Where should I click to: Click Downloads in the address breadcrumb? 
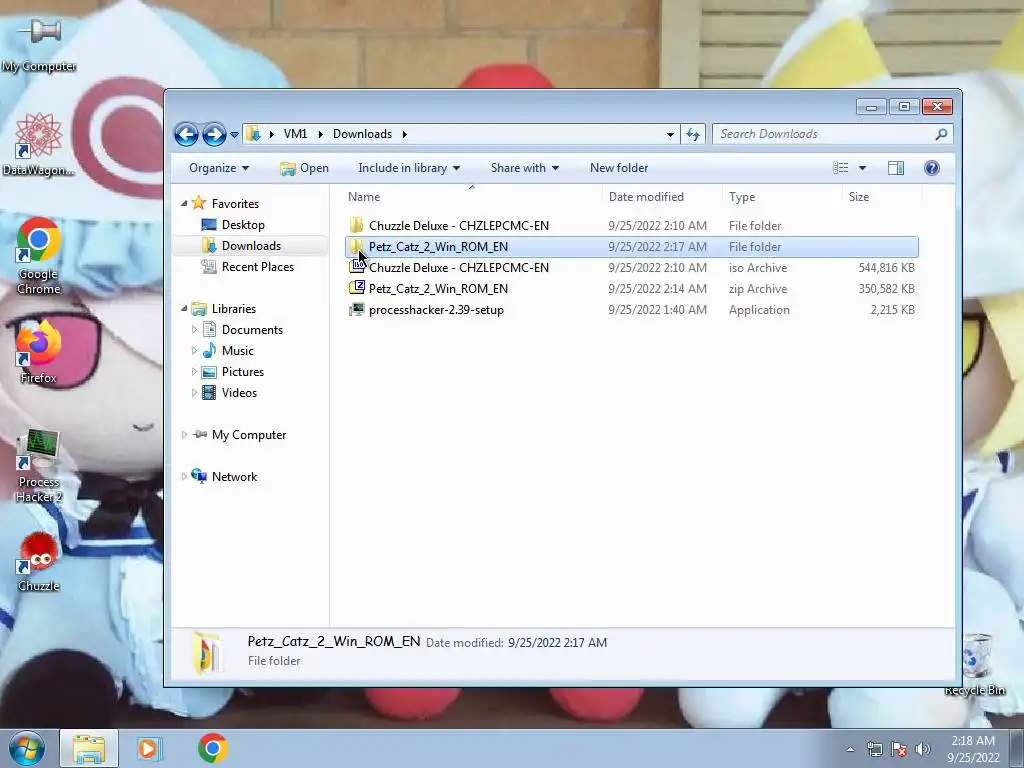pyautogui.click(x=362, y=134)
